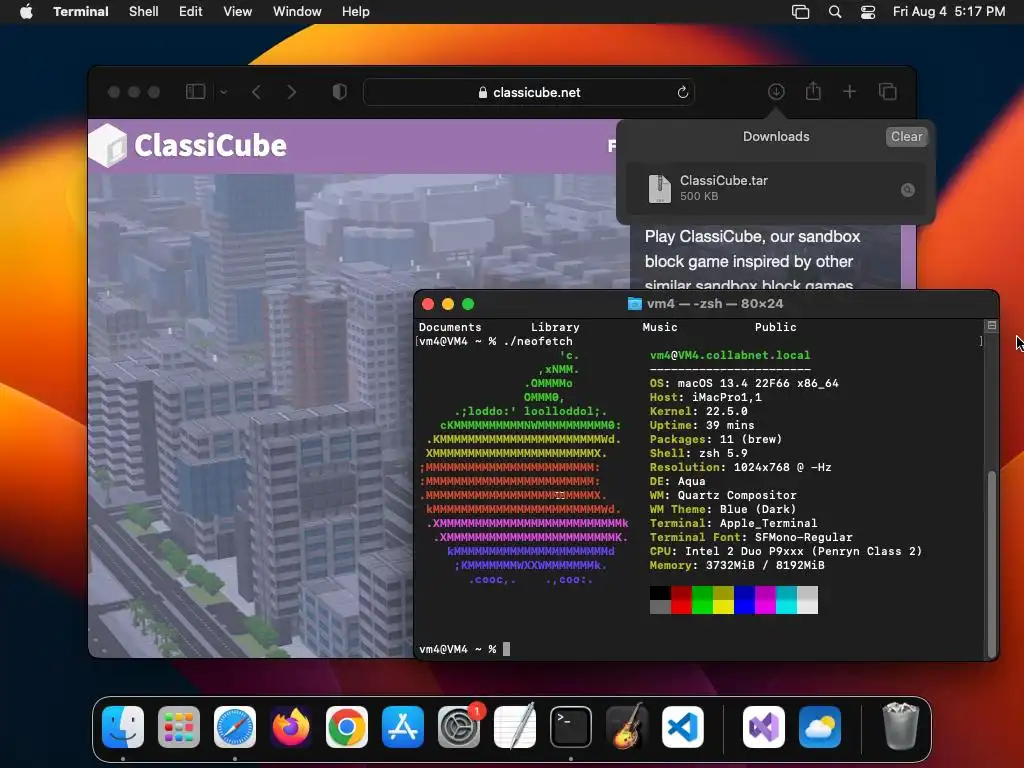This screenshot has height=768, width=1024.
Task: Show Safari tab overview
Action: (x=888, y=91)
